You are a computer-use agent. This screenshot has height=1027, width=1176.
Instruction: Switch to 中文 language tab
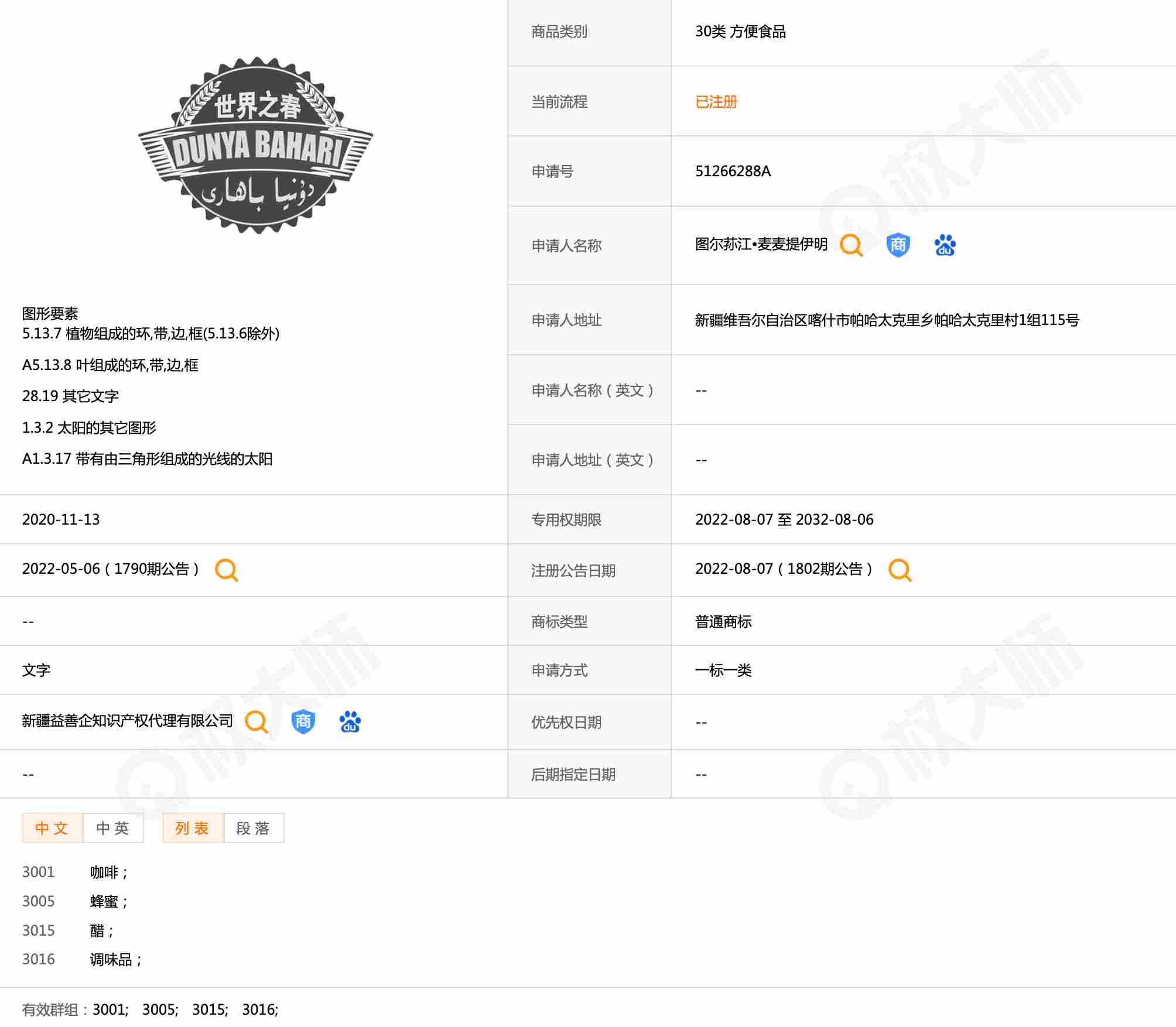(x=52, y=828)
